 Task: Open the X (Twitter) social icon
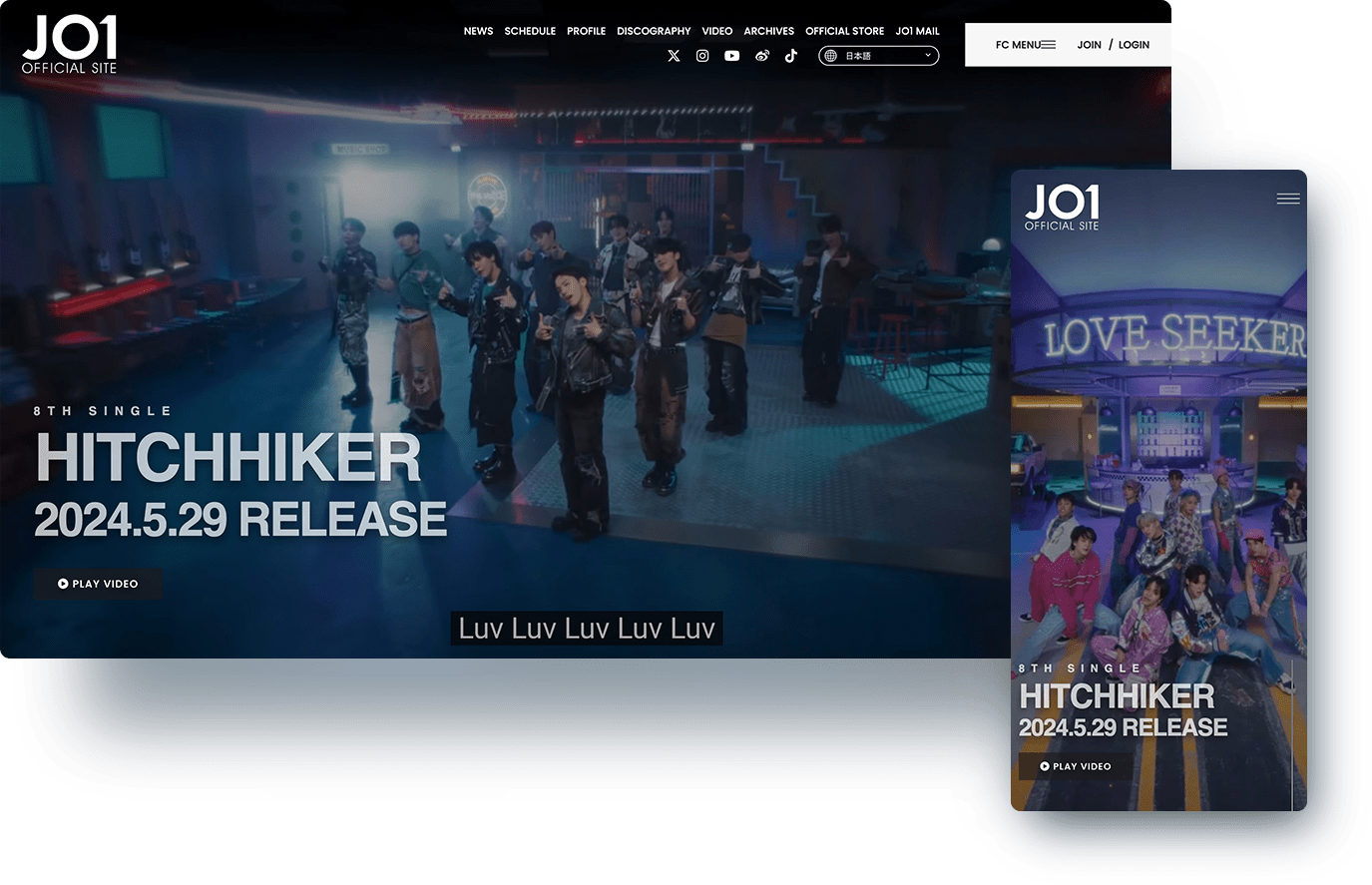coord(674,56)
